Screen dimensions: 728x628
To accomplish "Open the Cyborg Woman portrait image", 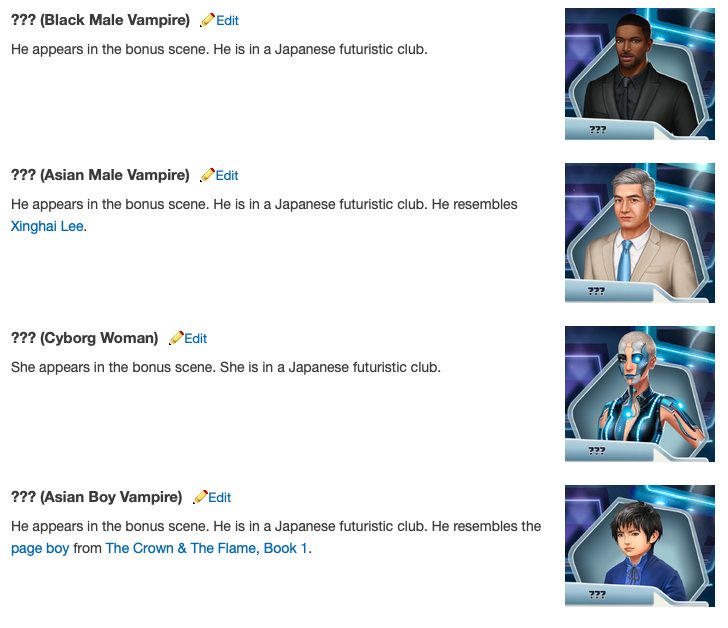I will (x=640, y=394).
